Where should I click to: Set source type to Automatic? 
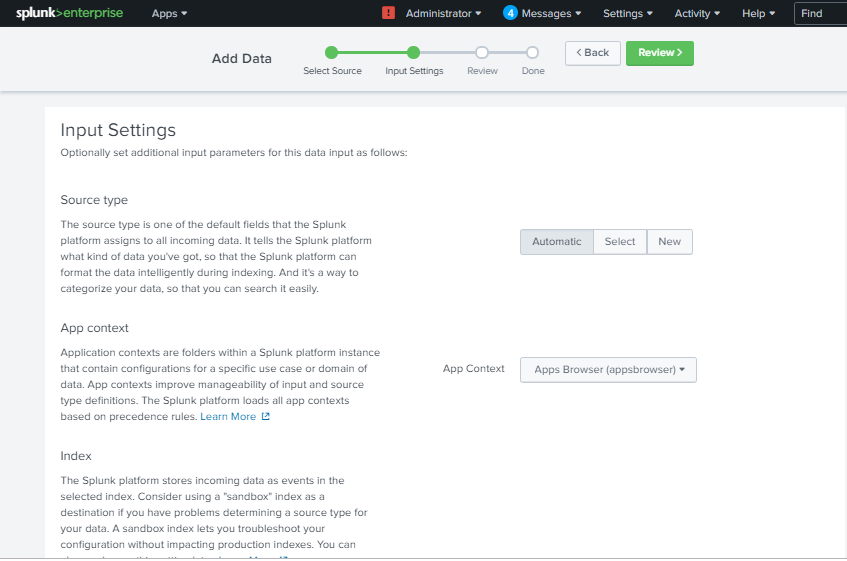tap(556, 242)
